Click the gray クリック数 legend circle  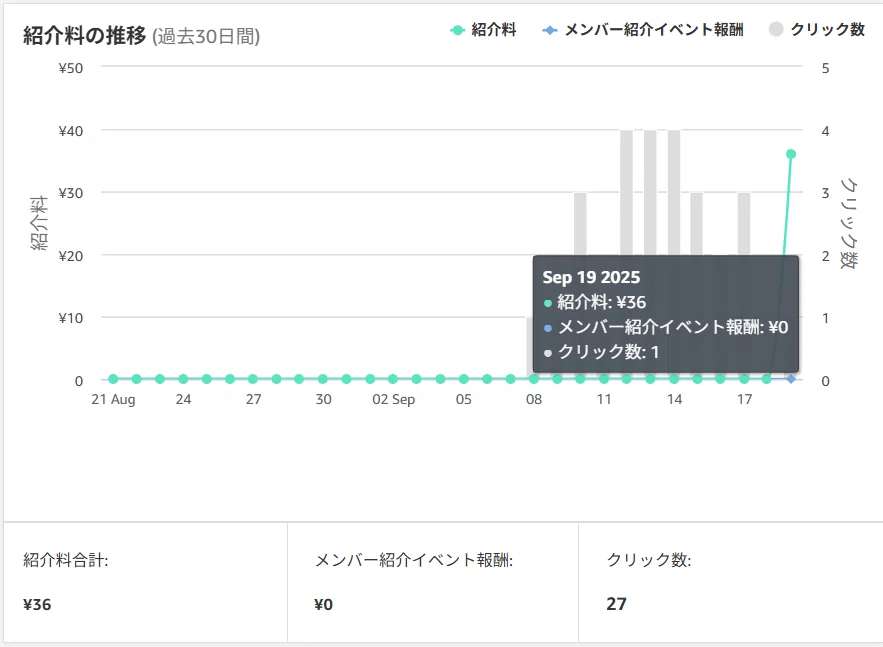tap(776, 29)
